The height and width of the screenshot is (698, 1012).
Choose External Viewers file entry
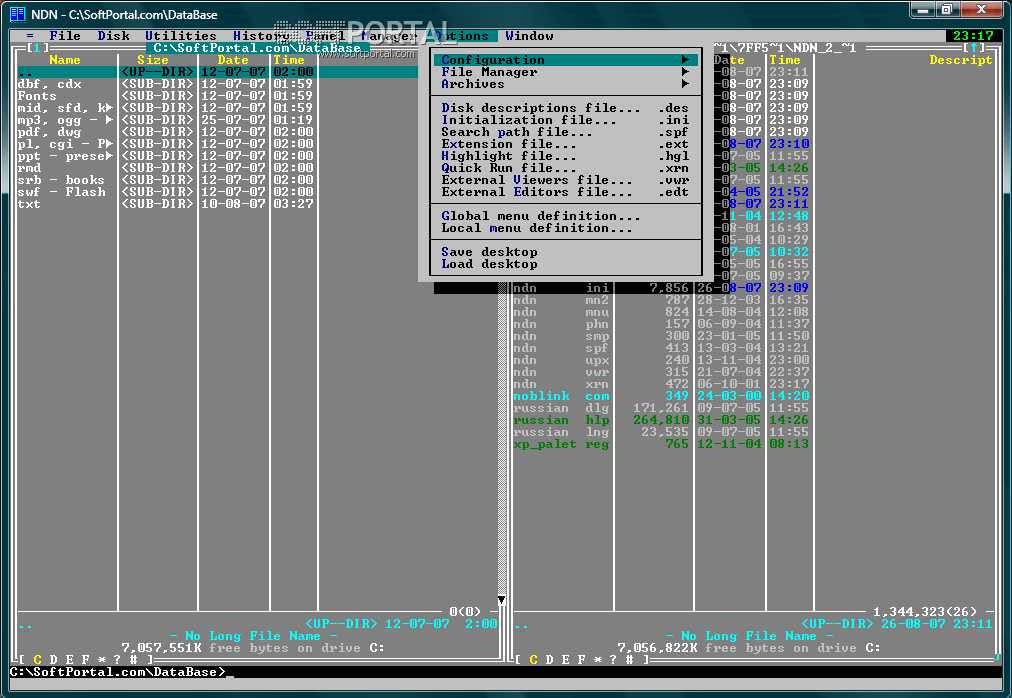click(x=565, y=180)
